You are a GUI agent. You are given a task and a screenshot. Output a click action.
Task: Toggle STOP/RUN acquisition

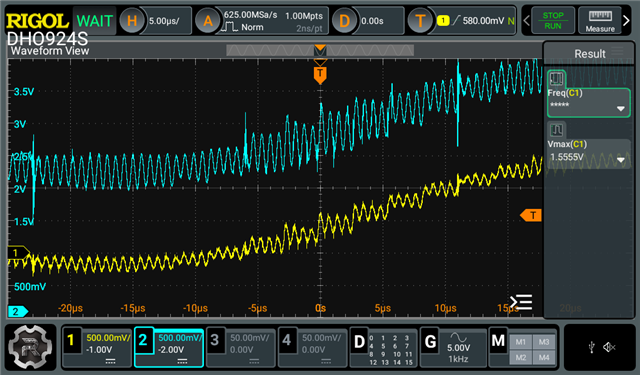553,20
